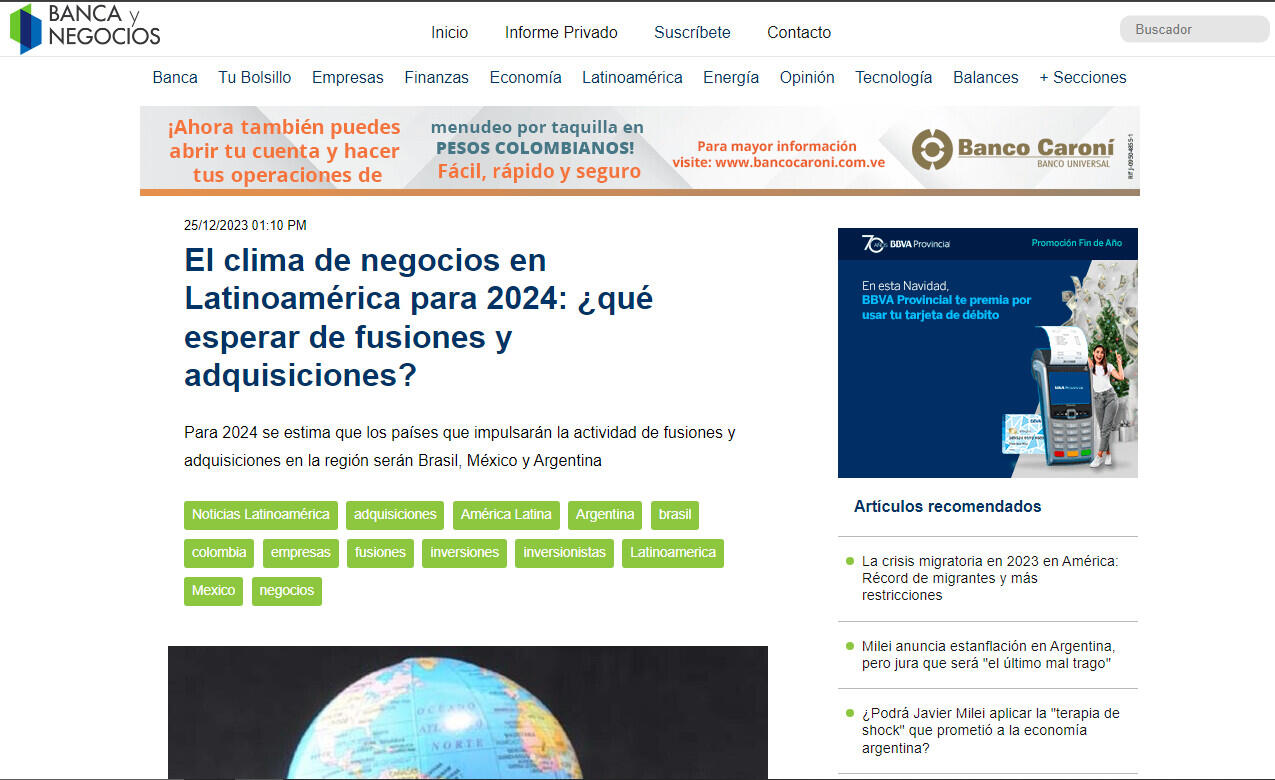This screenshot has width=1275, height=780.
Task: Click the Noticias Latinoamérica tag
Action: [x=260, y=515]
